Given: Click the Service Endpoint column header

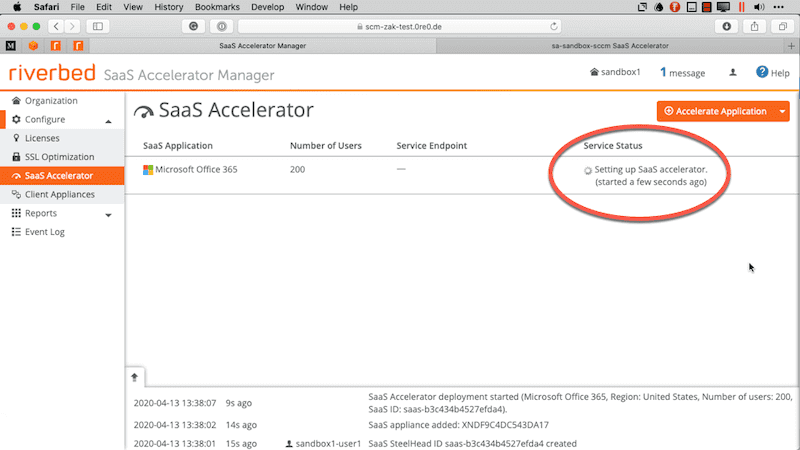Looking at the screenshot, I should (432, 145).
